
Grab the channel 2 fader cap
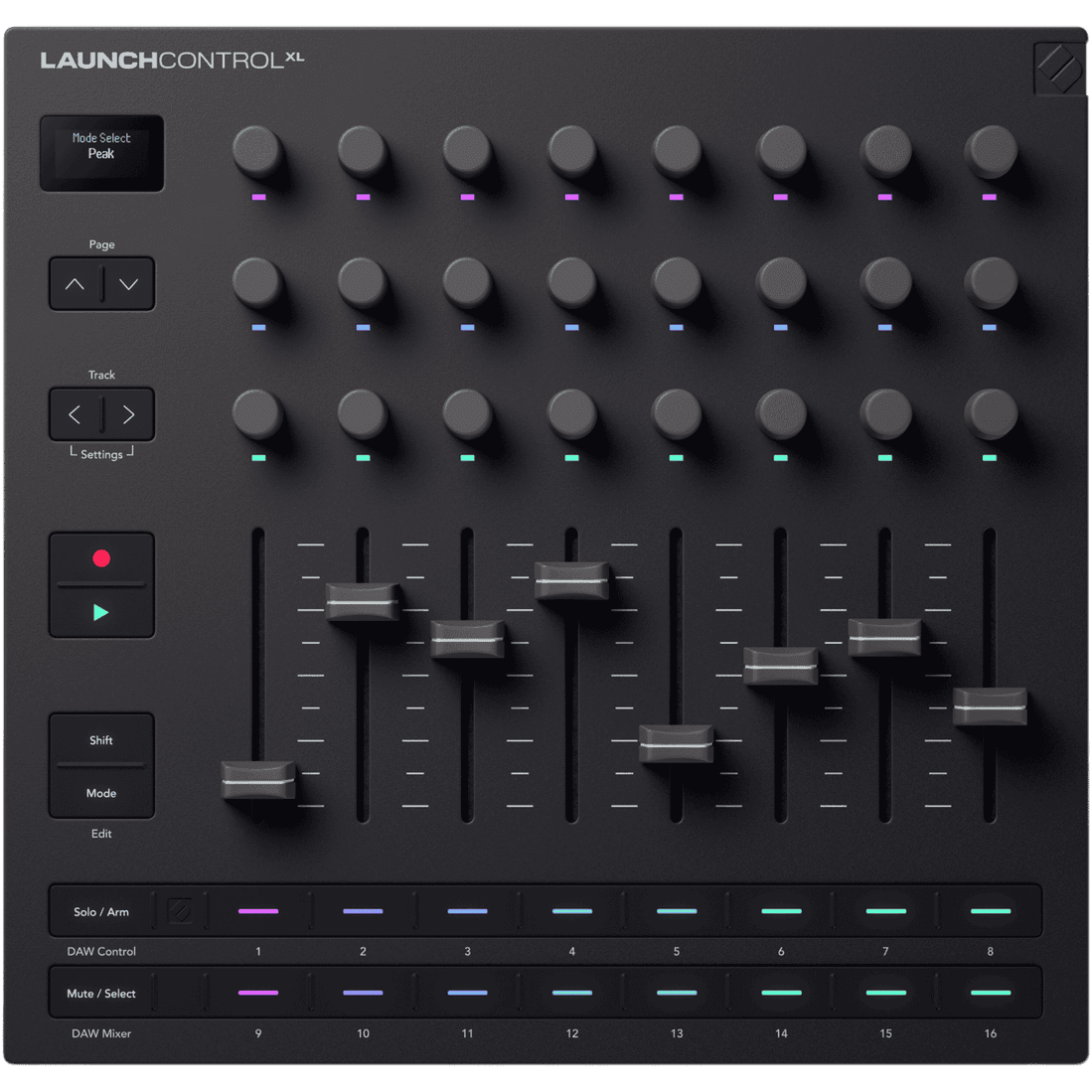pyautogui.click(x=363, y=602)
